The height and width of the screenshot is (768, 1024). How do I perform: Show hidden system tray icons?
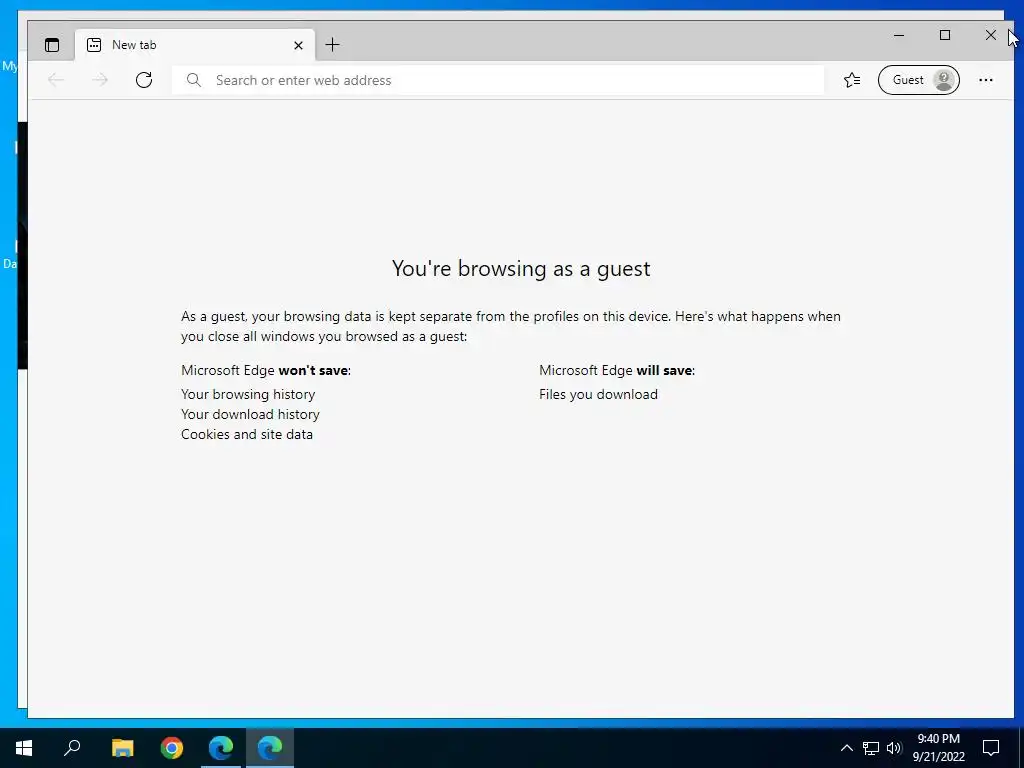click(x=846, y=748)
